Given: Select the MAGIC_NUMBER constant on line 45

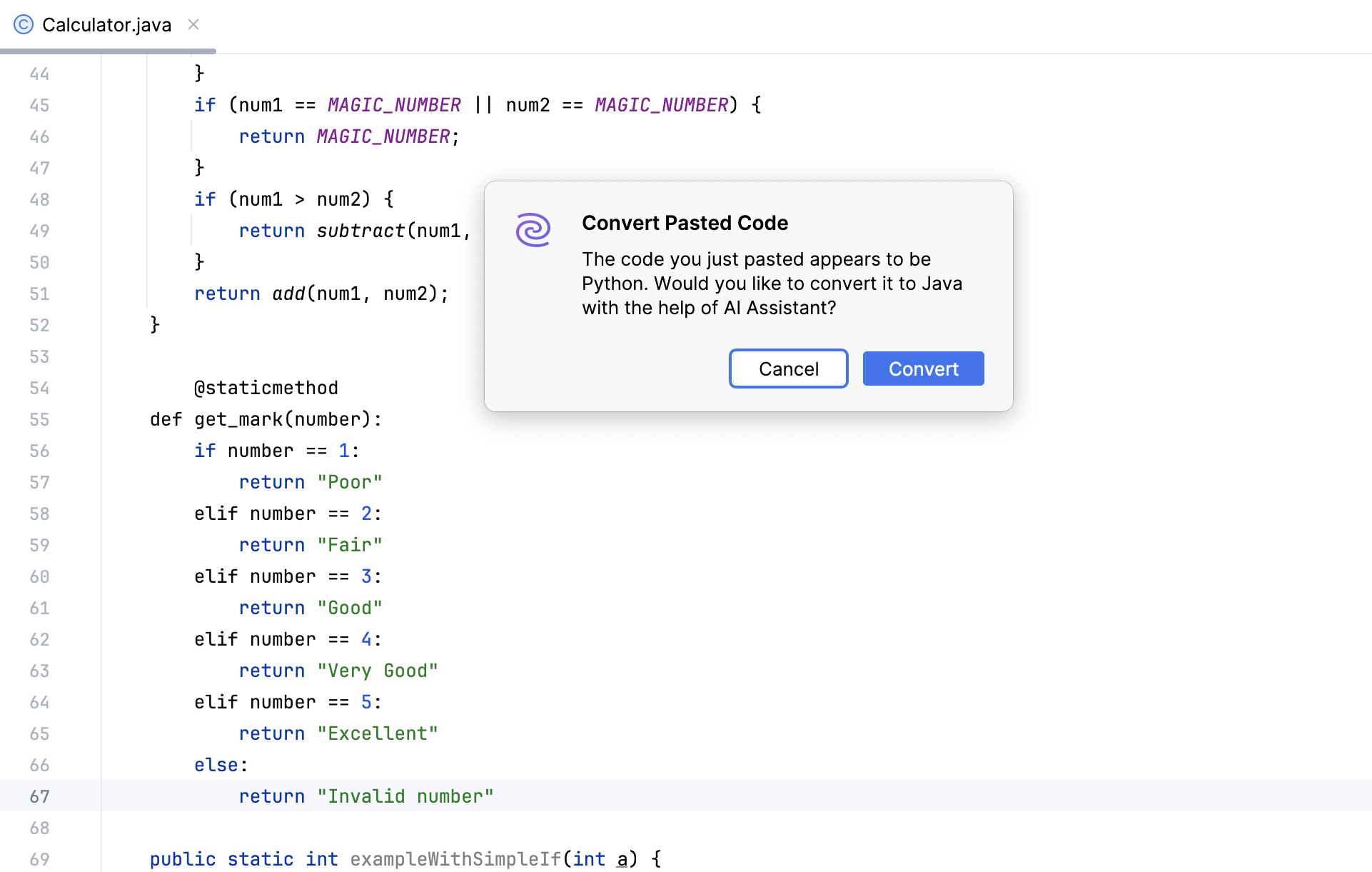Looking at the screenshot, I should pos(394,105).
